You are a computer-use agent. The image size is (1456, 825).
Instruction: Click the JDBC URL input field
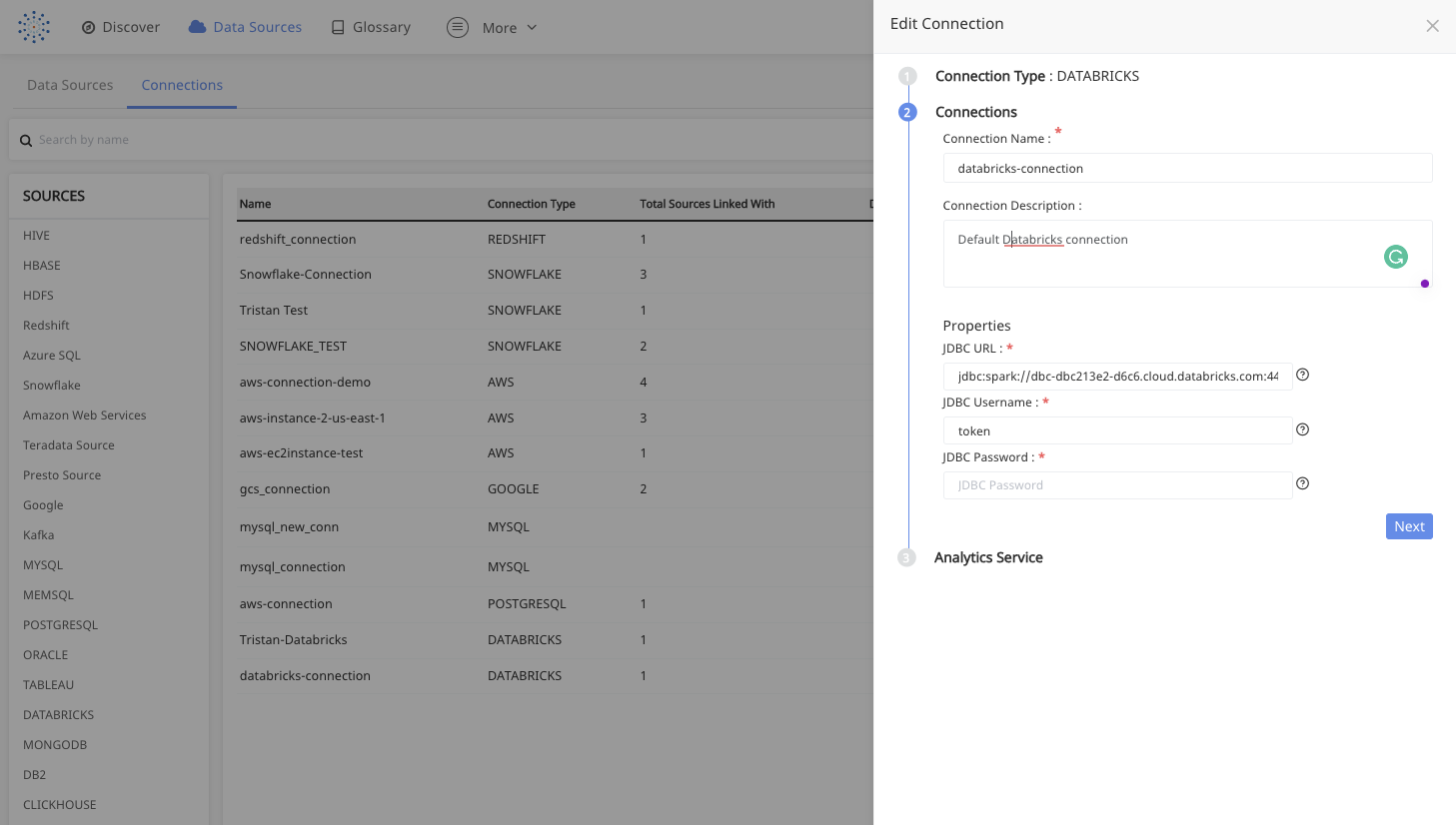coord(1117,377)
